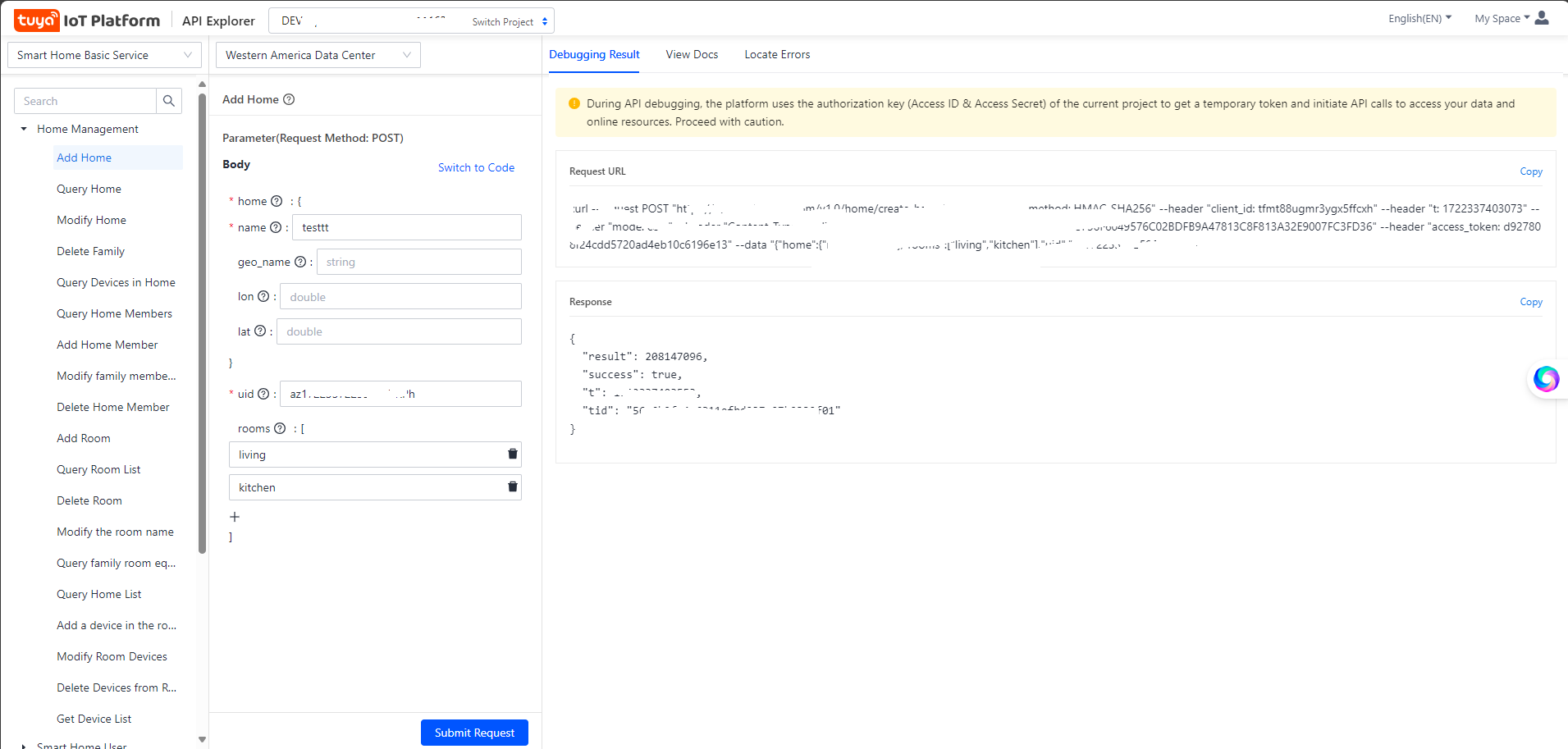Click the help icon beside name parameter
1568x749 pixels.
pos(276,227)
